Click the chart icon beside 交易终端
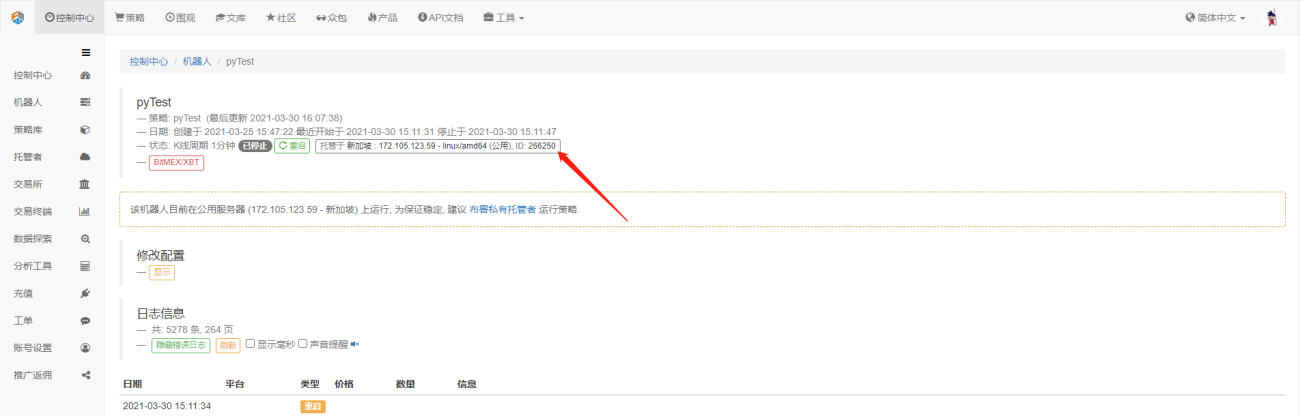Screen dimensions: 1300x416 click(x=85, y=211)
